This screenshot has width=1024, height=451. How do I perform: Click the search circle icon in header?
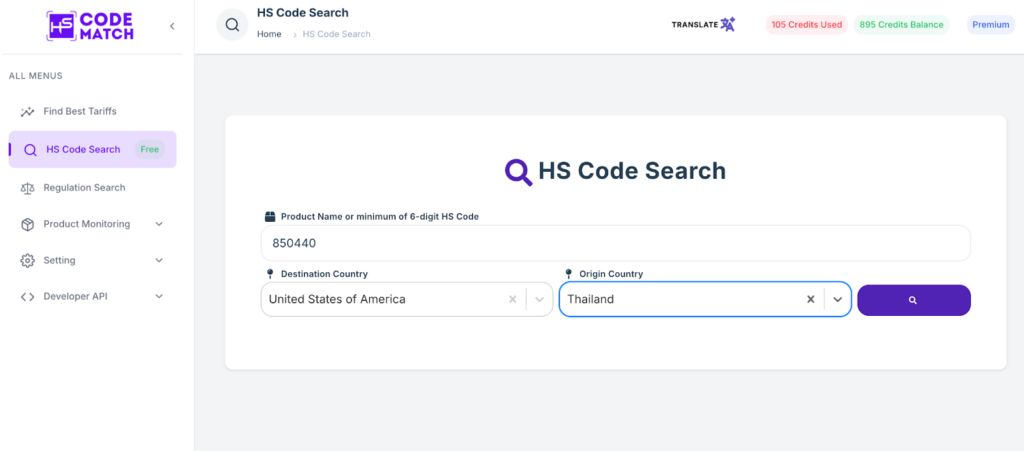click(x=232, y=25)
